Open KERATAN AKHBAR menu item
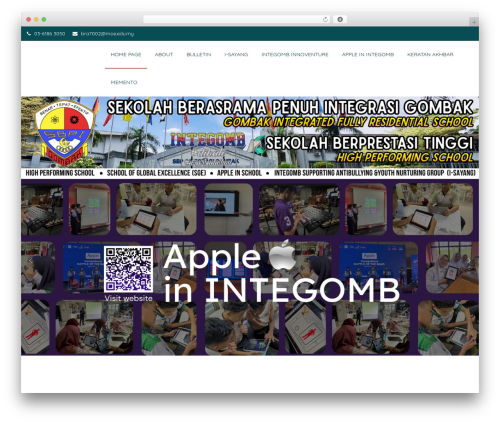The height and width of the screenshot is (423, 500). [x=430, y=54]
